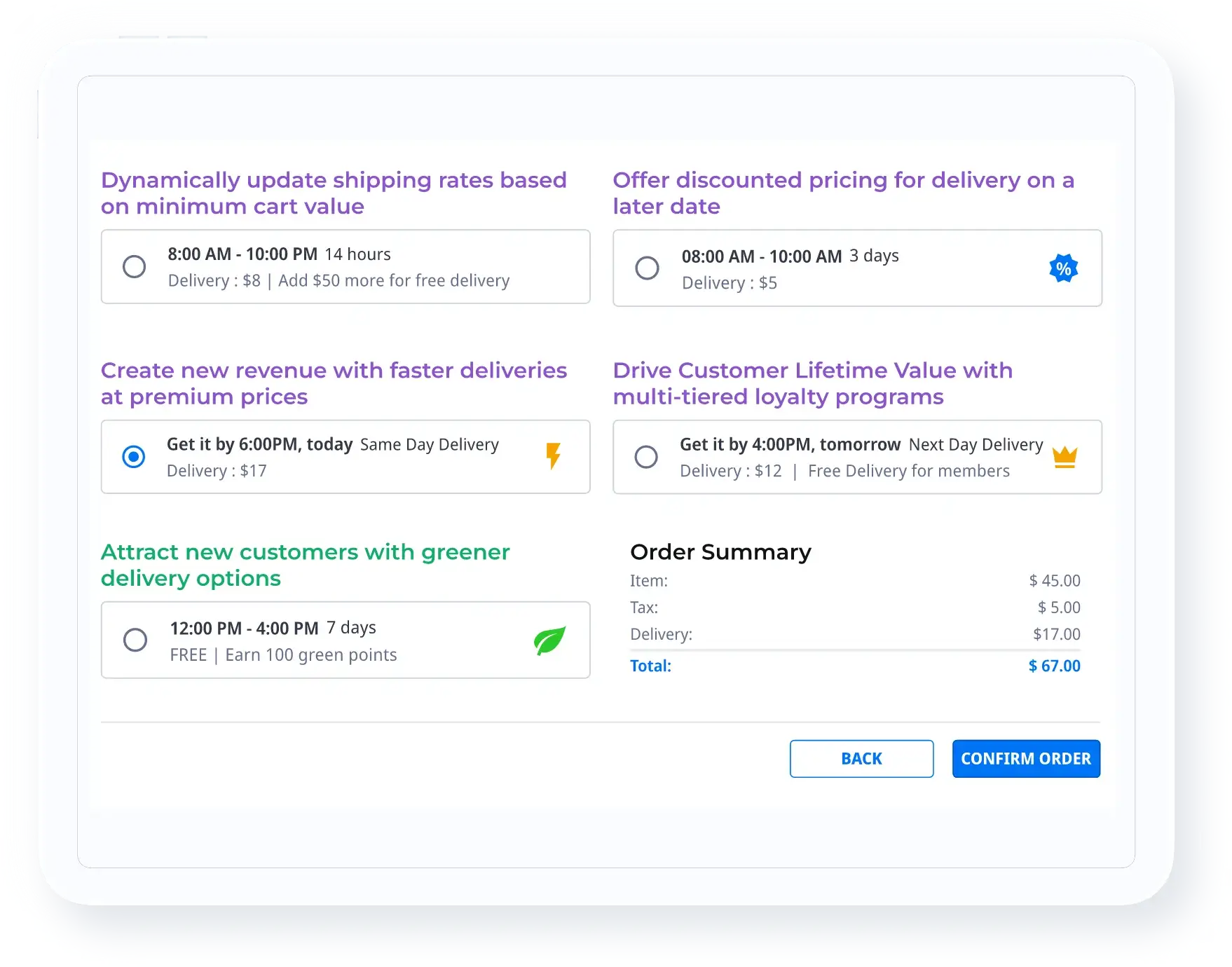This screenshot has width=1232, height=967.
Task: Click the Free Delivery for members text
Action: (908, 470)
